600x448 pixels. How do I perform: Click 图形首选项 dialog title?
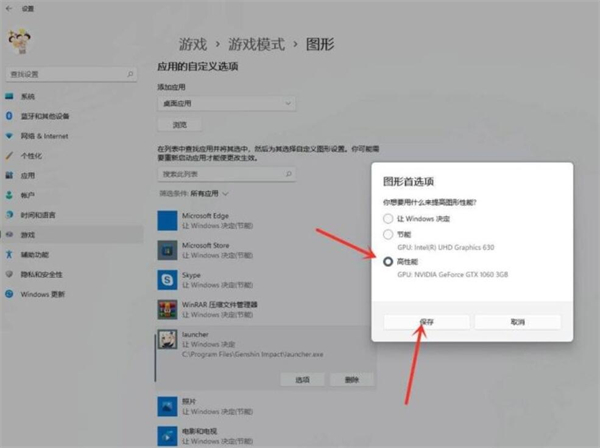pos(408,181)
